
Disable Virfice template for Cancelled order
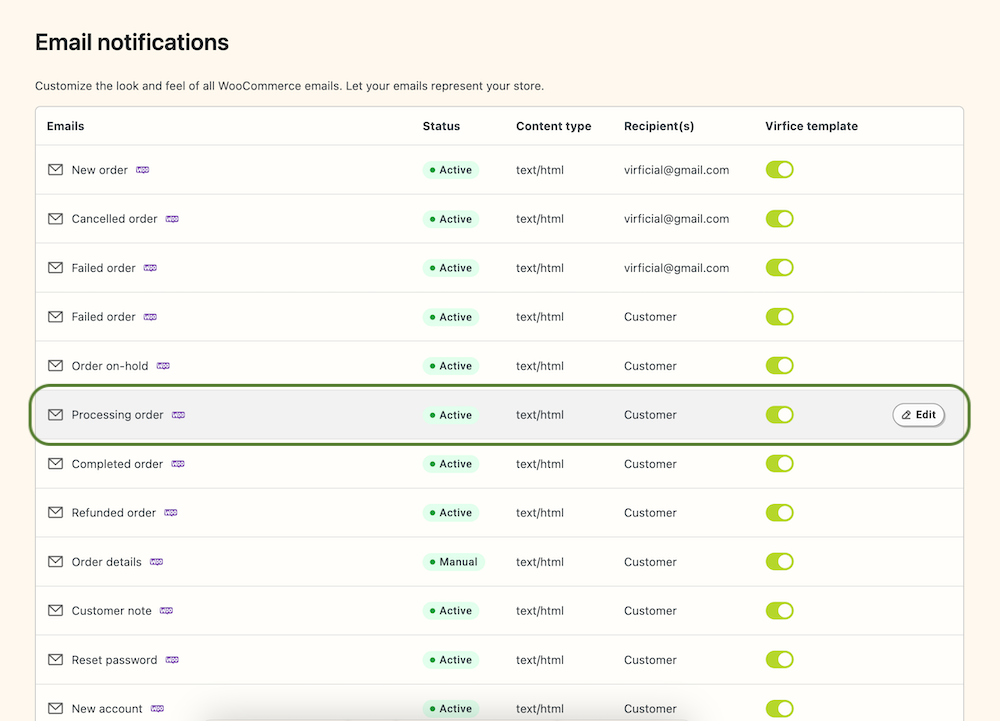[x=779, y=219]
